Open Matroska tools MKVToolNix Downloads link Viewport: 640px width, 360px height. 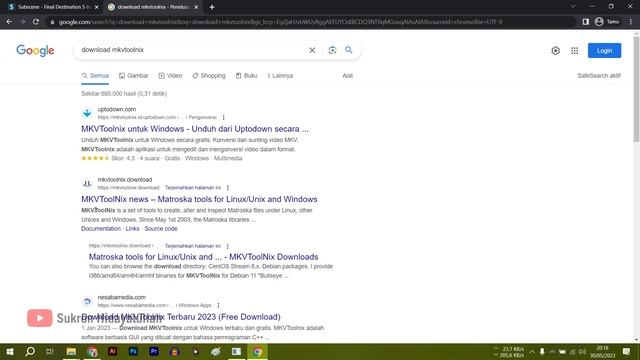coord(203,257)
